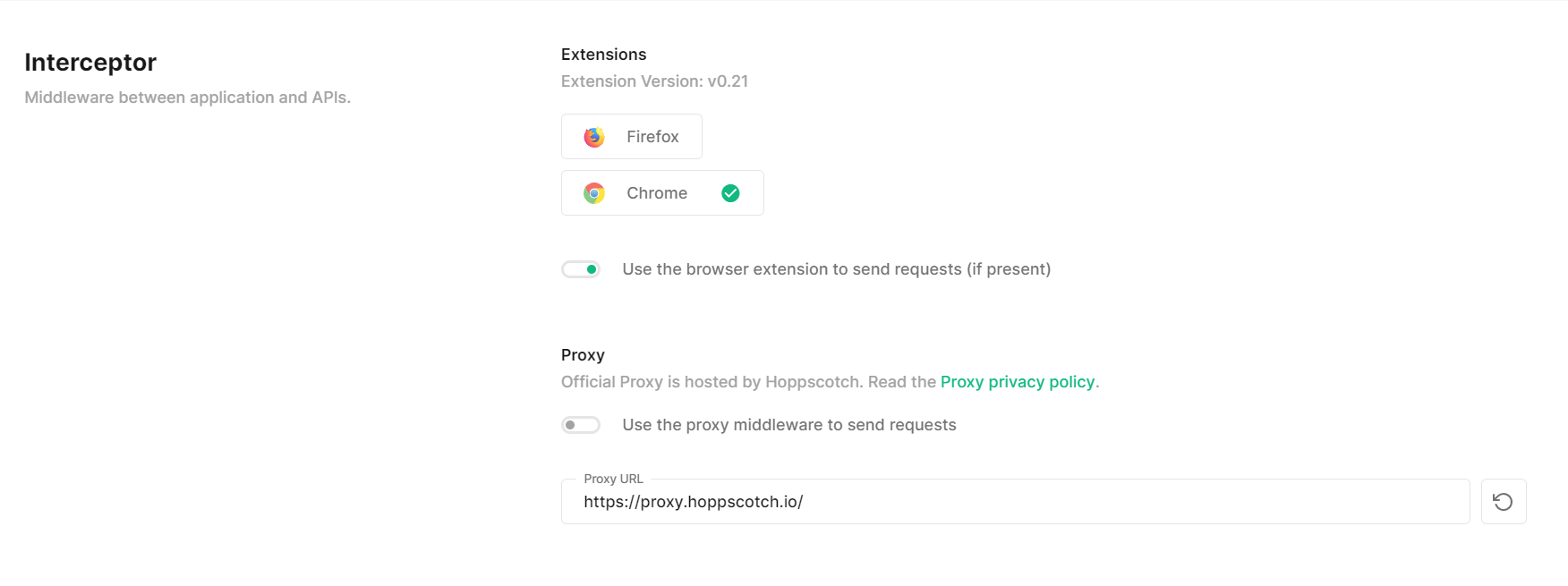Open the Firefox extension option
This screenshot has height=586, width=1568.
(x=631, y=136)
